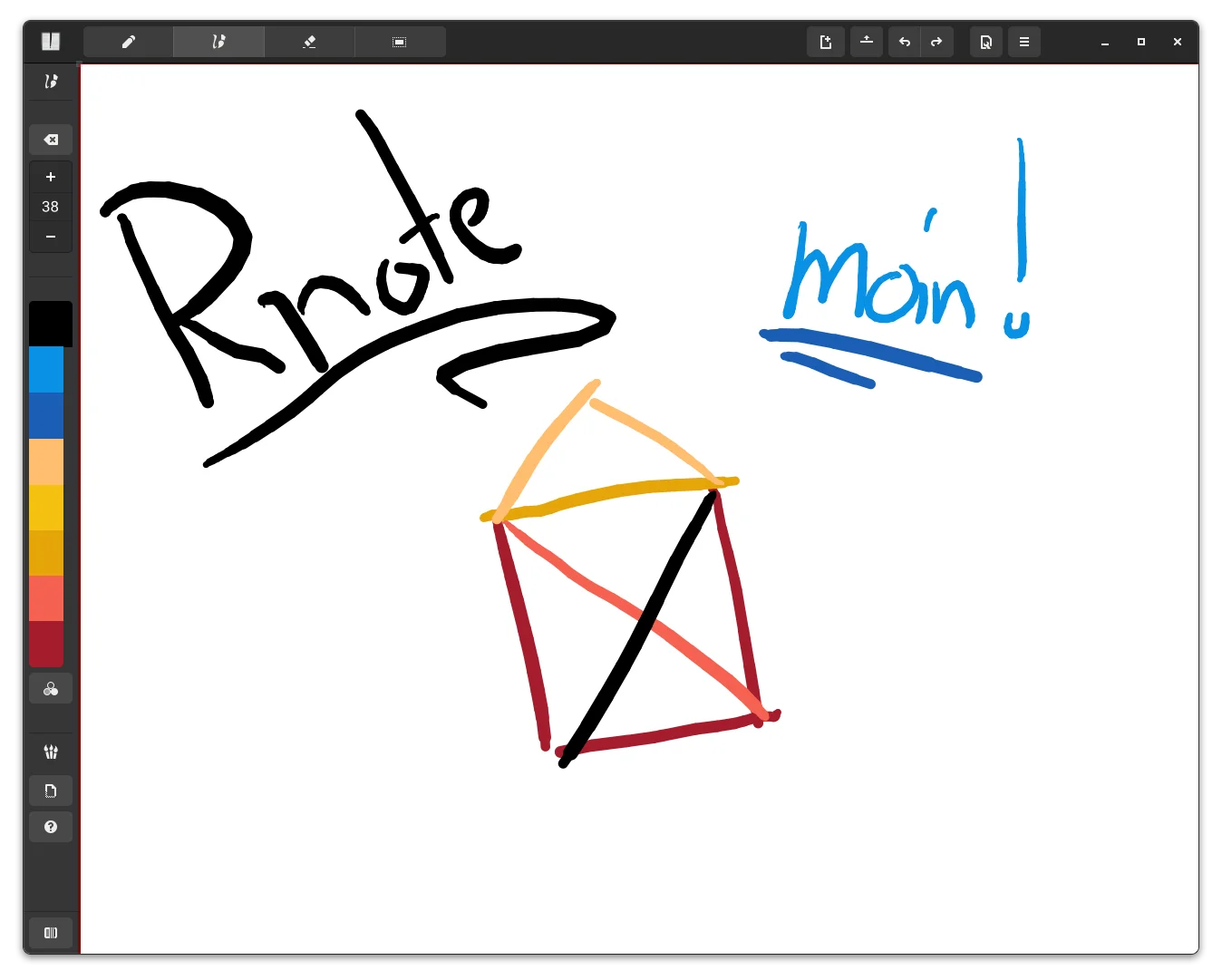Pick the coral red color swatch
Screen dimensions: 1222x980
pyautogui.click(x=46, y=598)
